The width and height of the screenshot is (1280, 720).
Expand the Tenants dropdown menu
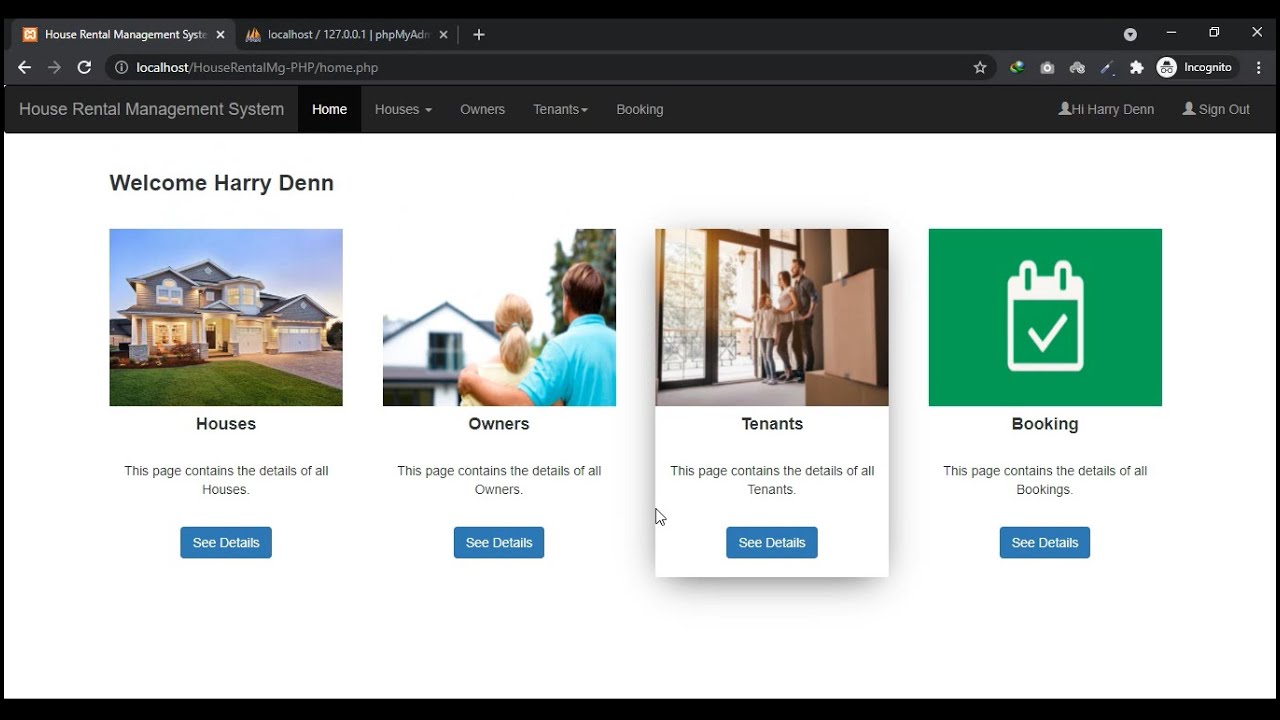[x=560, y=109]
